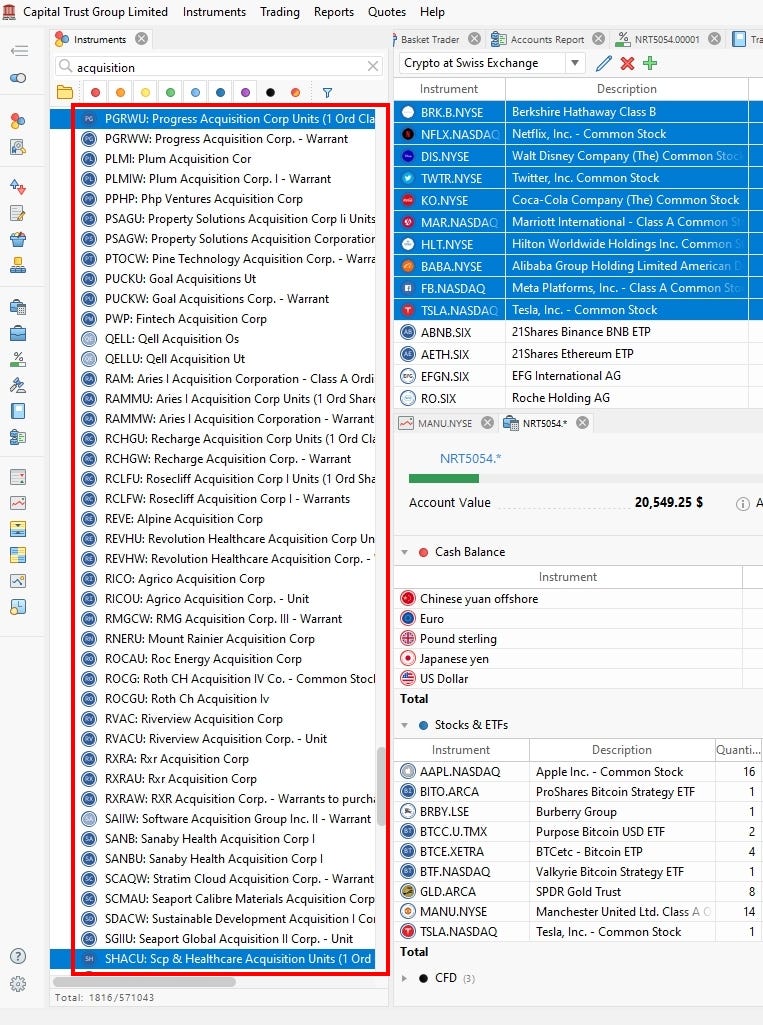Select the RO.SIX Roche Holding row

point(578,398)
